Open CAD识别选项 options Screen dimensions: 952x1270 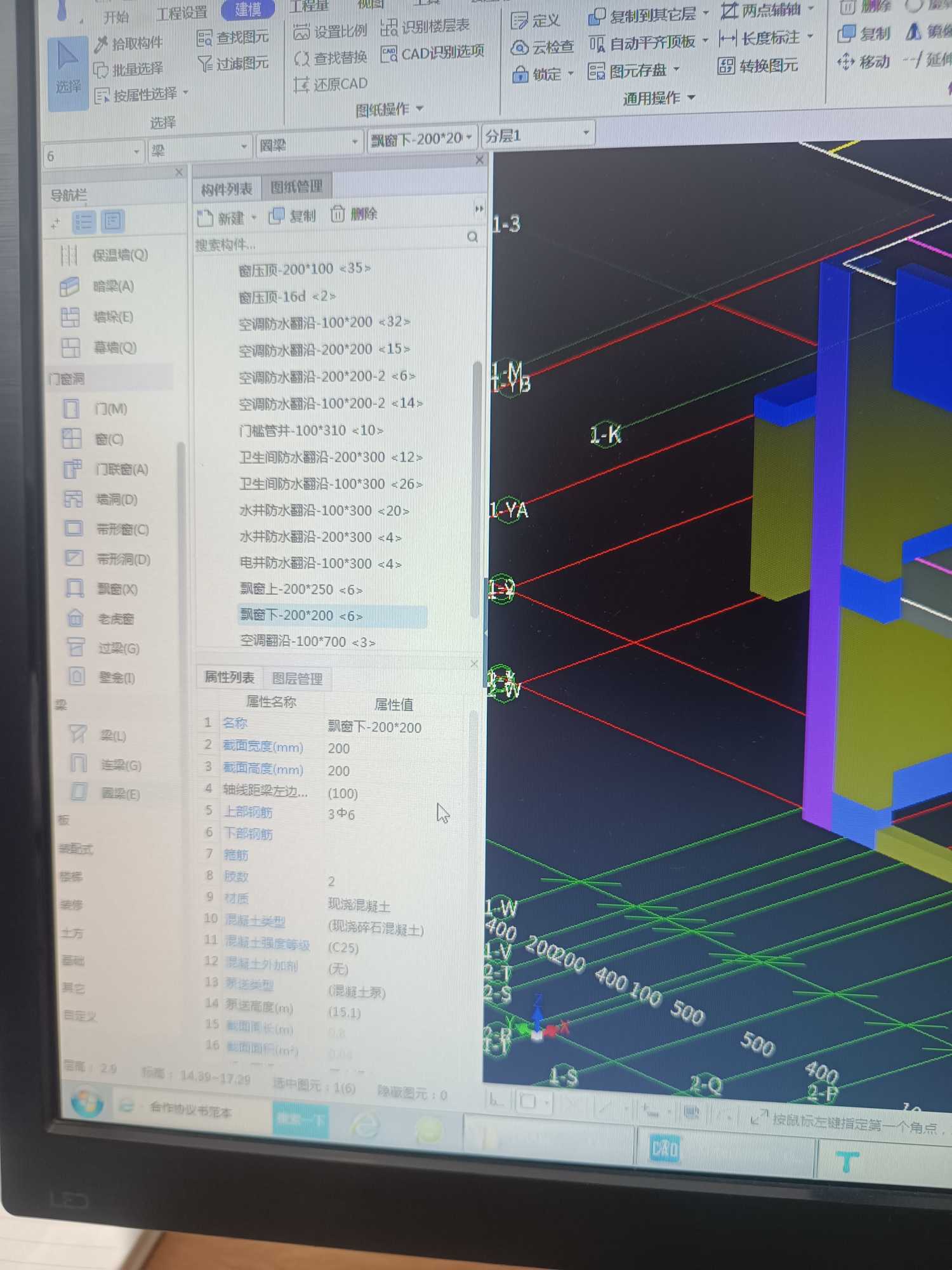433,53
